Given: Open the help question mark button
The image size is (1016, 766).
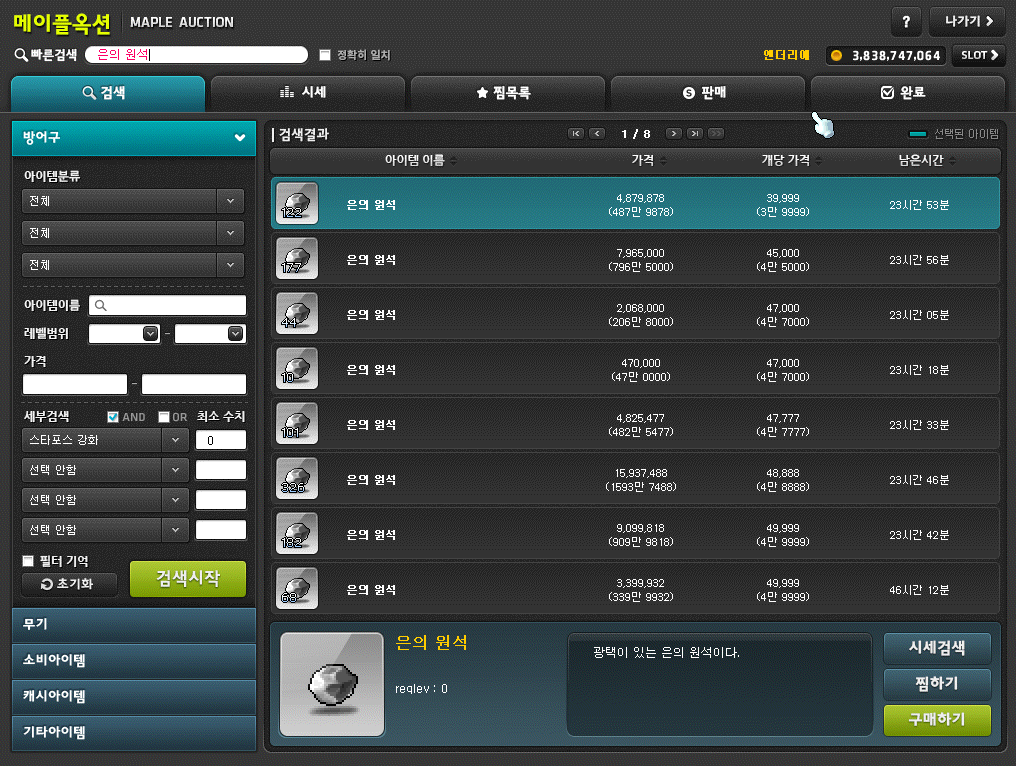Looking at the screenshot, I should (906, 22).
